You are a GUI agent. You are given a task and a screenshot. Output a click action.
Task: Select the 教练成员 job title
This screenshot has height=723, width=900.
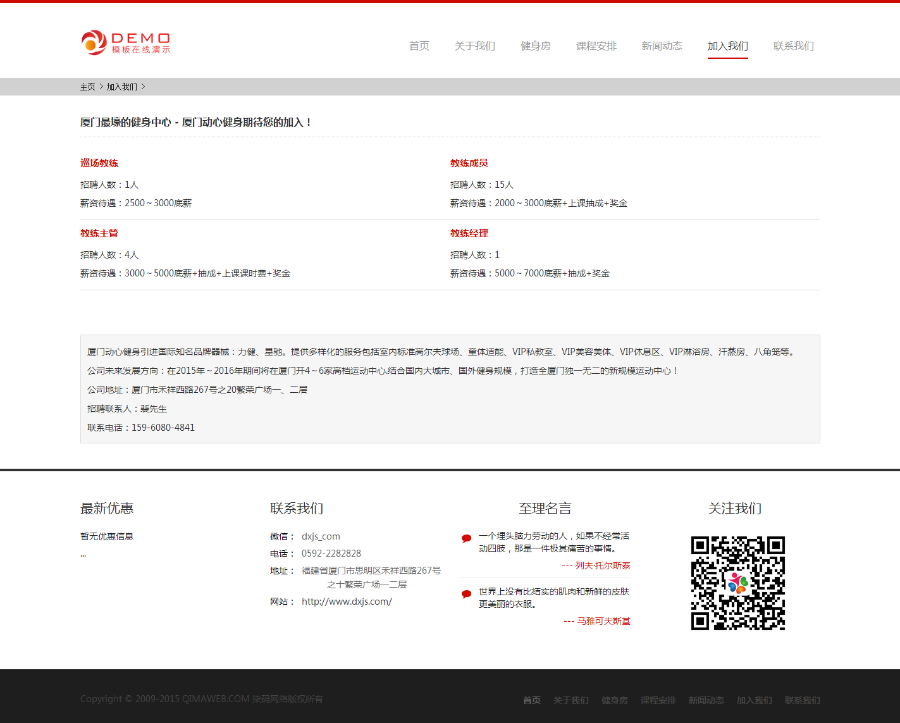point(469,163)
